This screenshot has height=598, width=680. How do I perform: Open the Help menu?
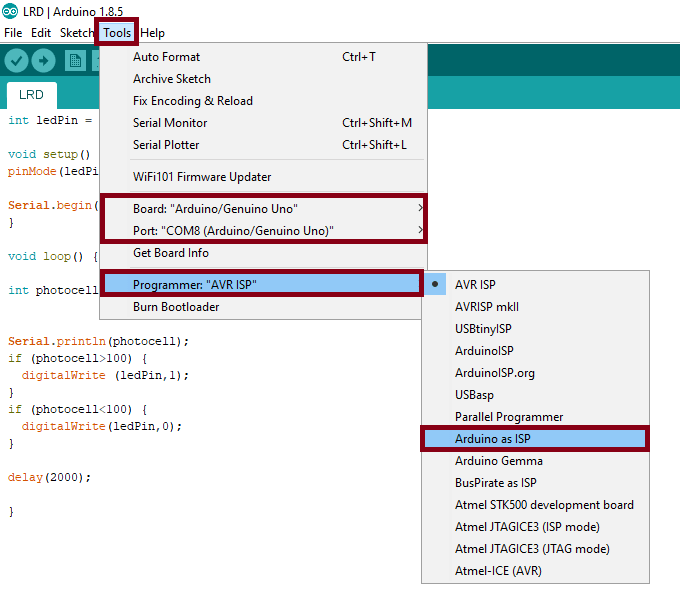152,33
